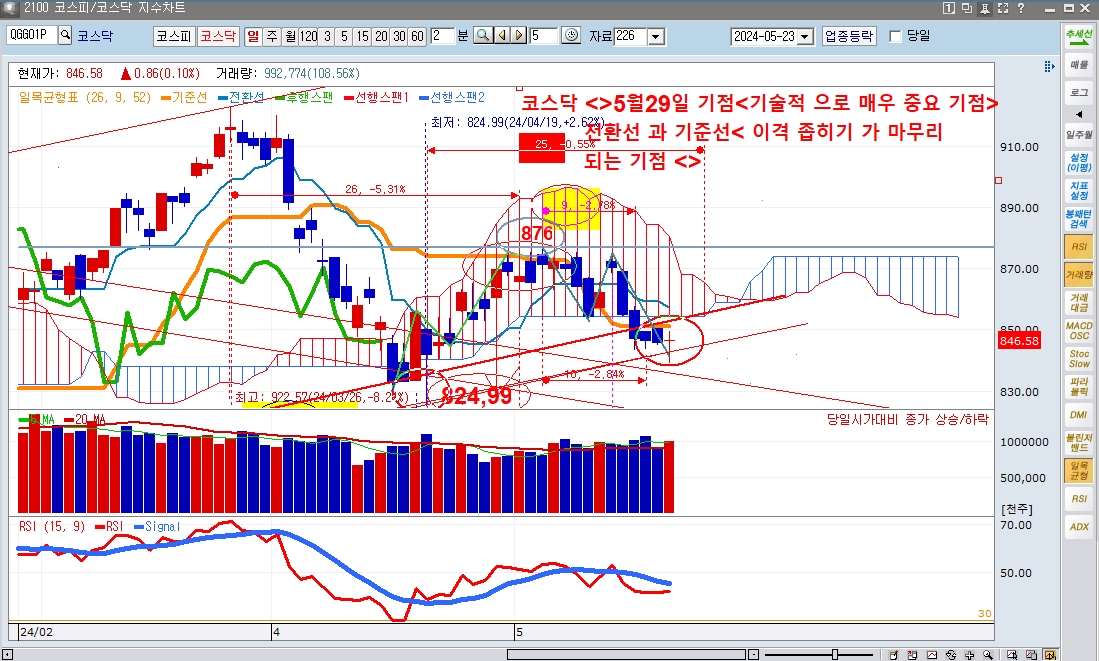Select 일 daily chart period

click(x=253, y=36)
